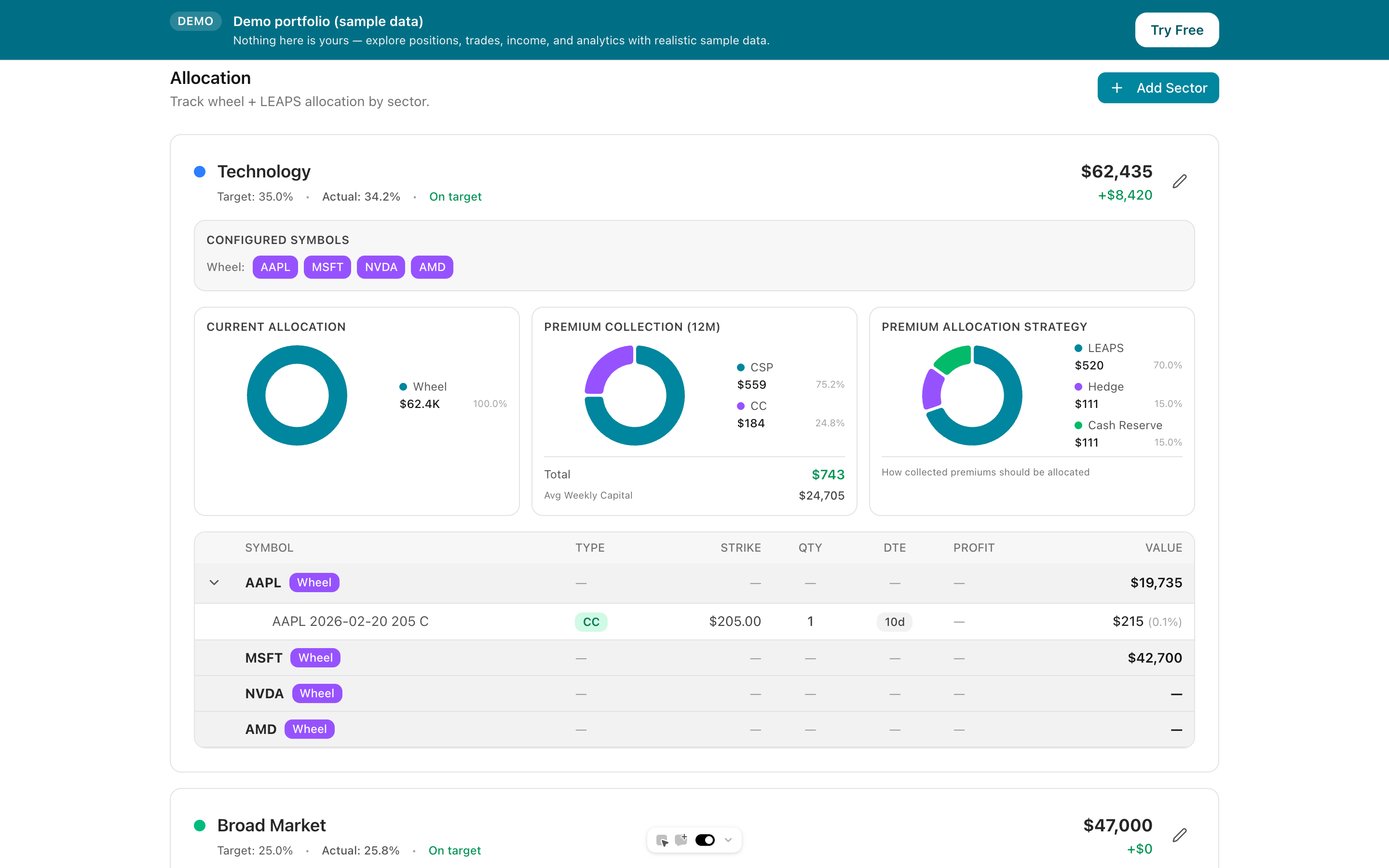Open the chevron dropdown in floating widget

click(x=728, y=839)
